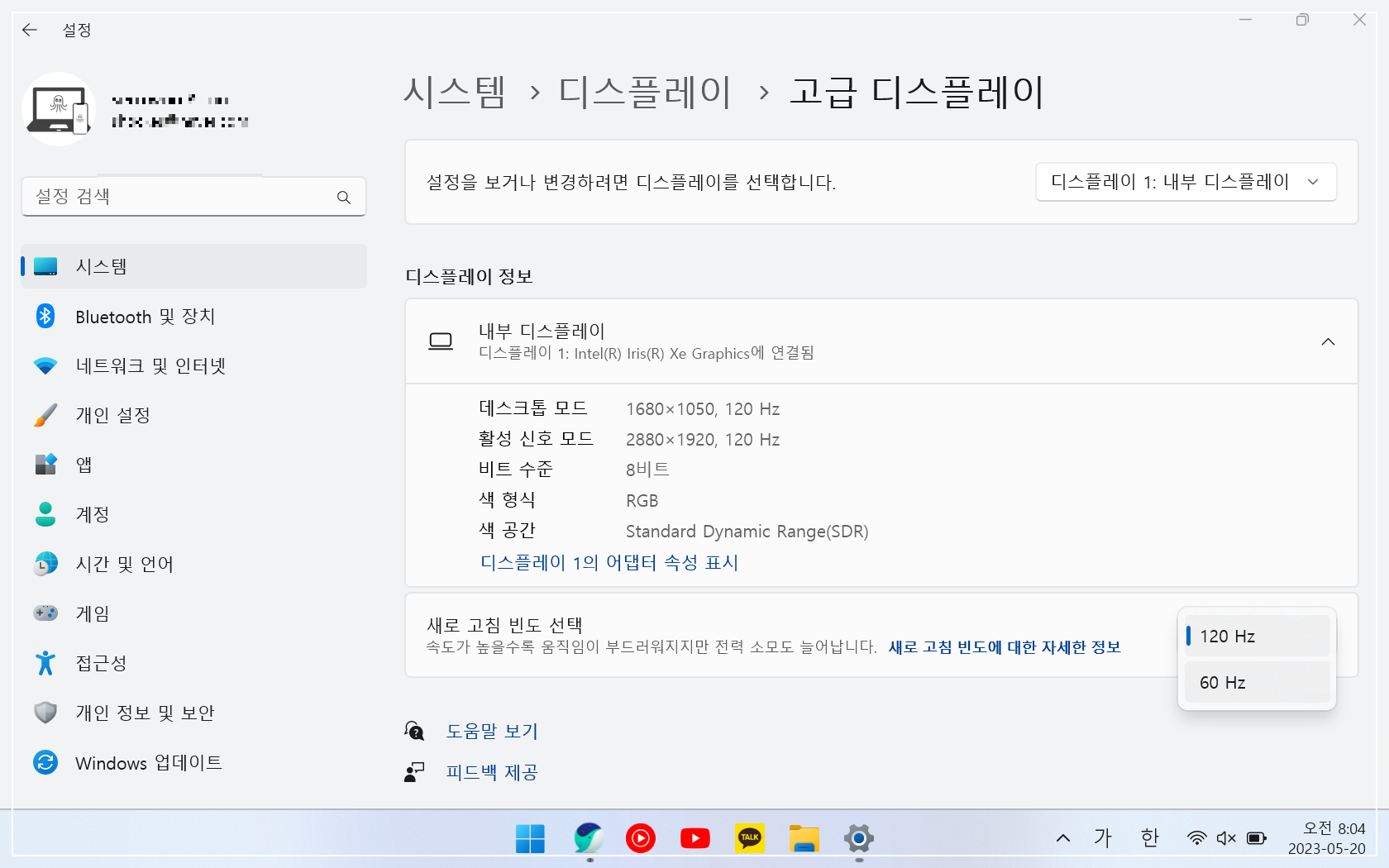Open 도움말 보기 link
Screen dimensions: 1389x868
coord(492,732)
